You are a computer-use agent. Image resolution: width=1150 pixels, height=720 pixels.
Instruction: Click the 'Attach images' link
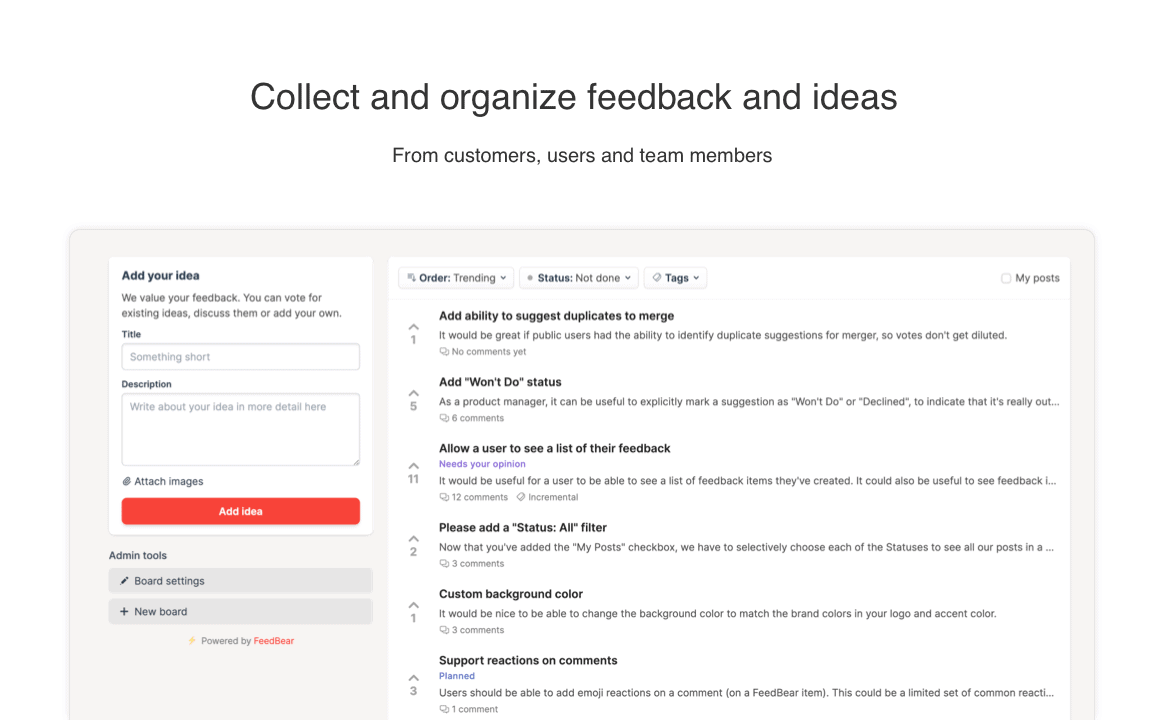point(163,482)
